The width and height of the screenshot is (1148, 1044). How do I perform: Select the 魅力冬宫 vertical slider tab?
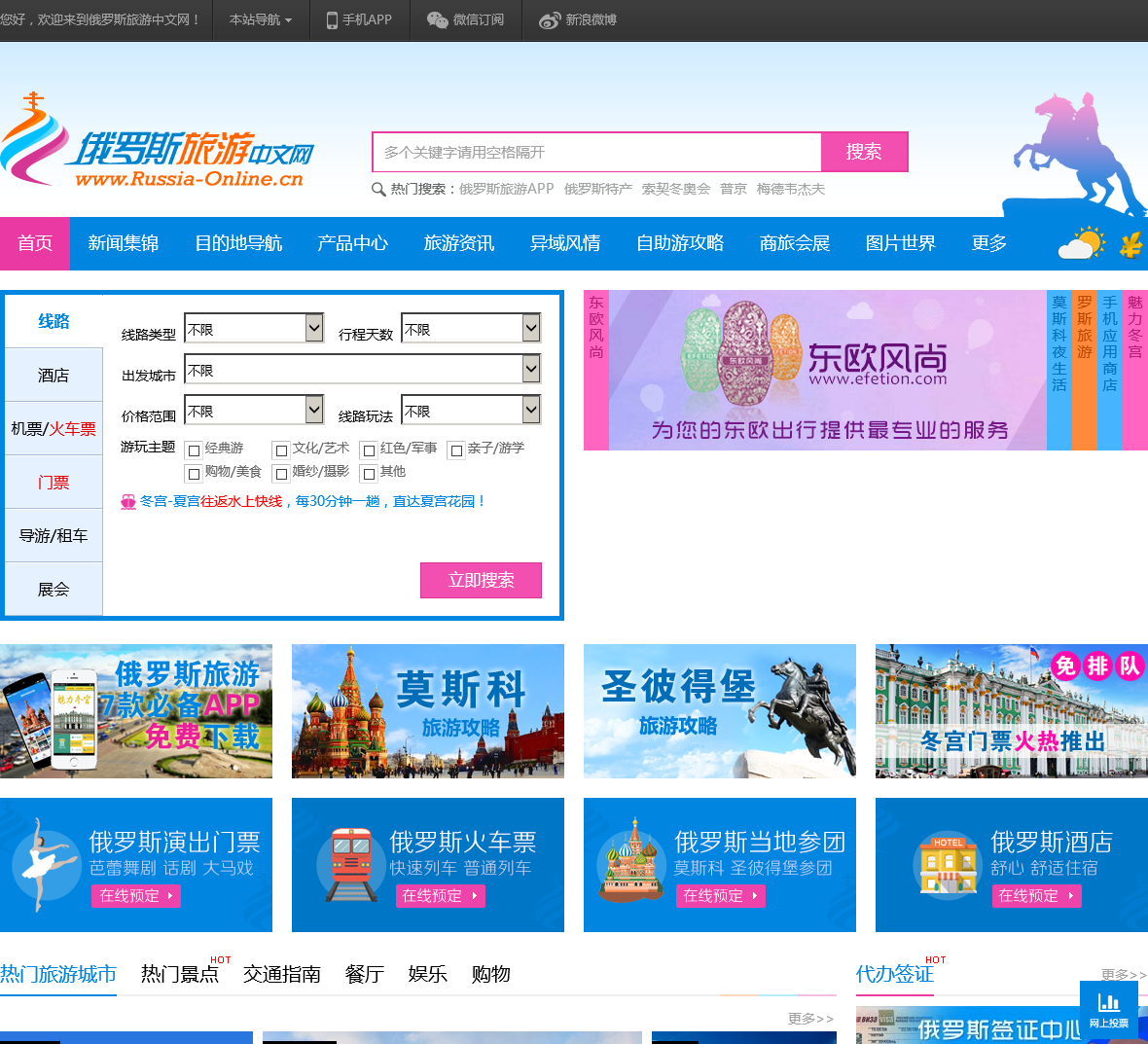(1135, 371)
